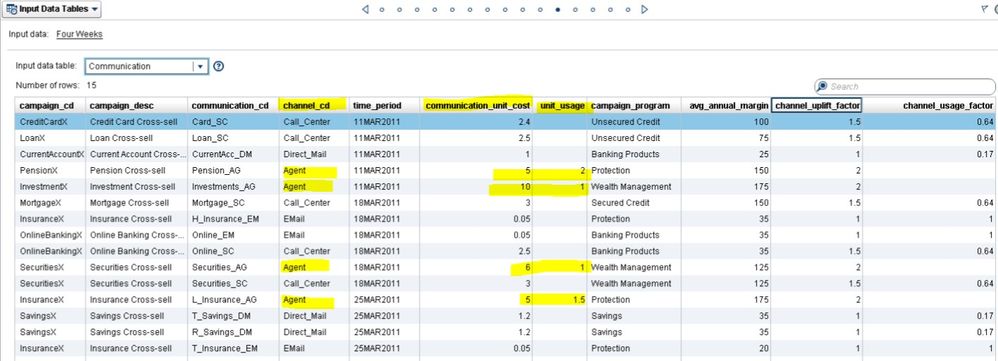The width and height of the screenshot is (998, 361).
Task: Select the PensionX campaign cell
Action: [x=50, y=170]
